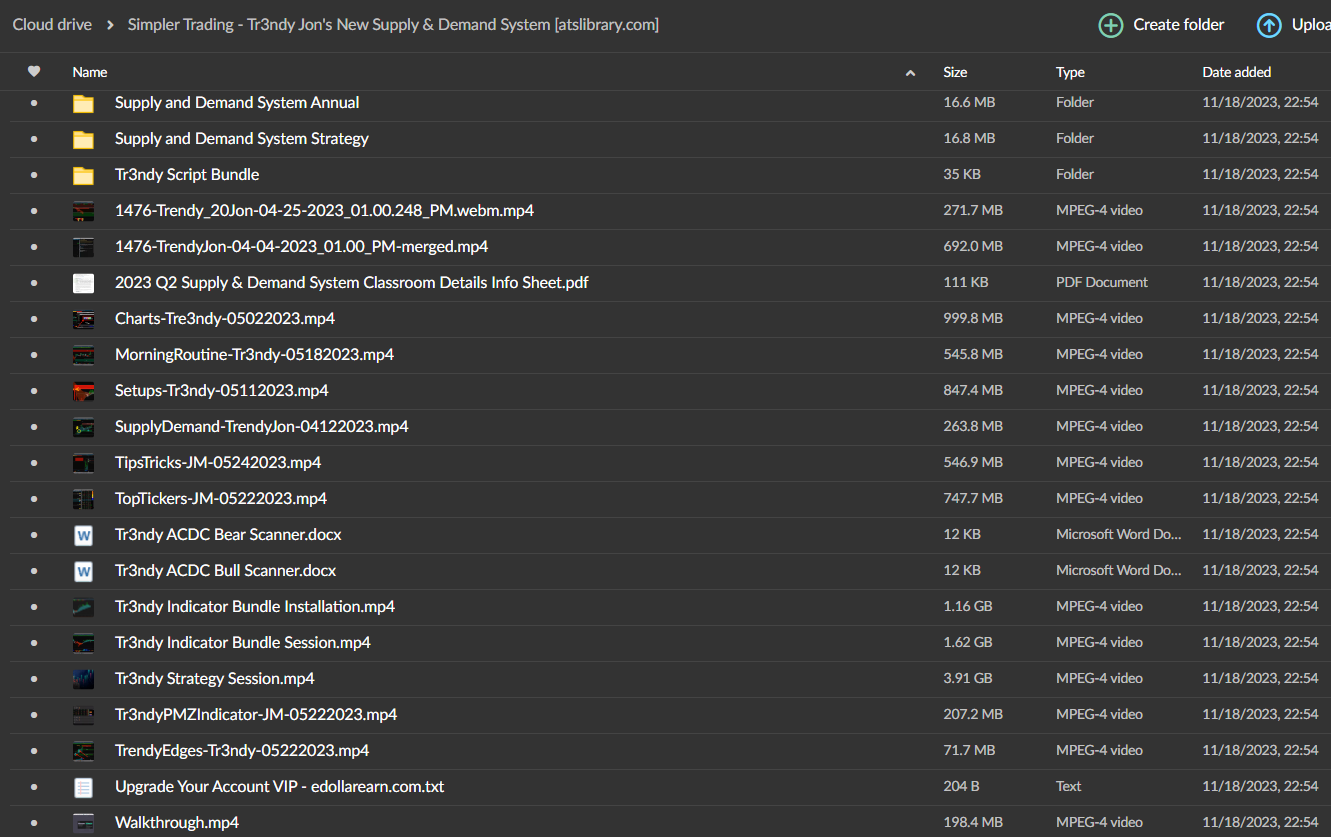Toggle favourite dot for Tr3ndy Script Bundle
This screenshot has height=837, width=1331.
34,175
